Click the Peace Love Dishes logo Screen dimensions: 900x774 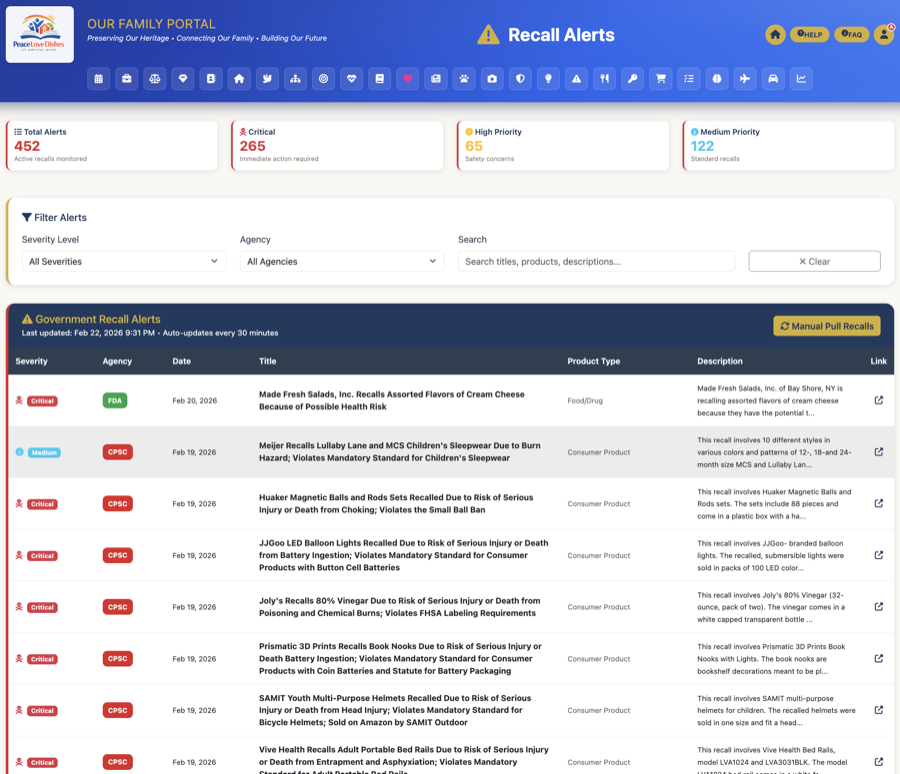[x=40, y=34]
